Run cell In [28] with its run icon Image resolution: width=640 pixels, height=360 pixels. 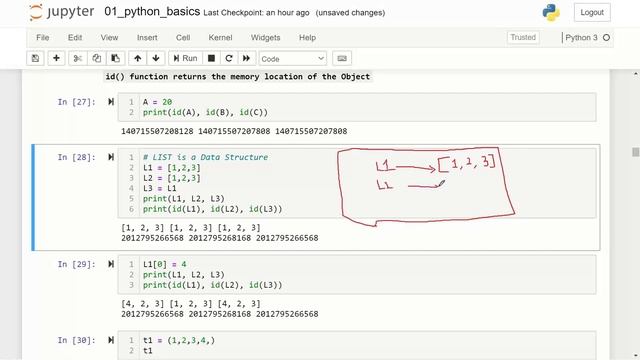point(111,157)
